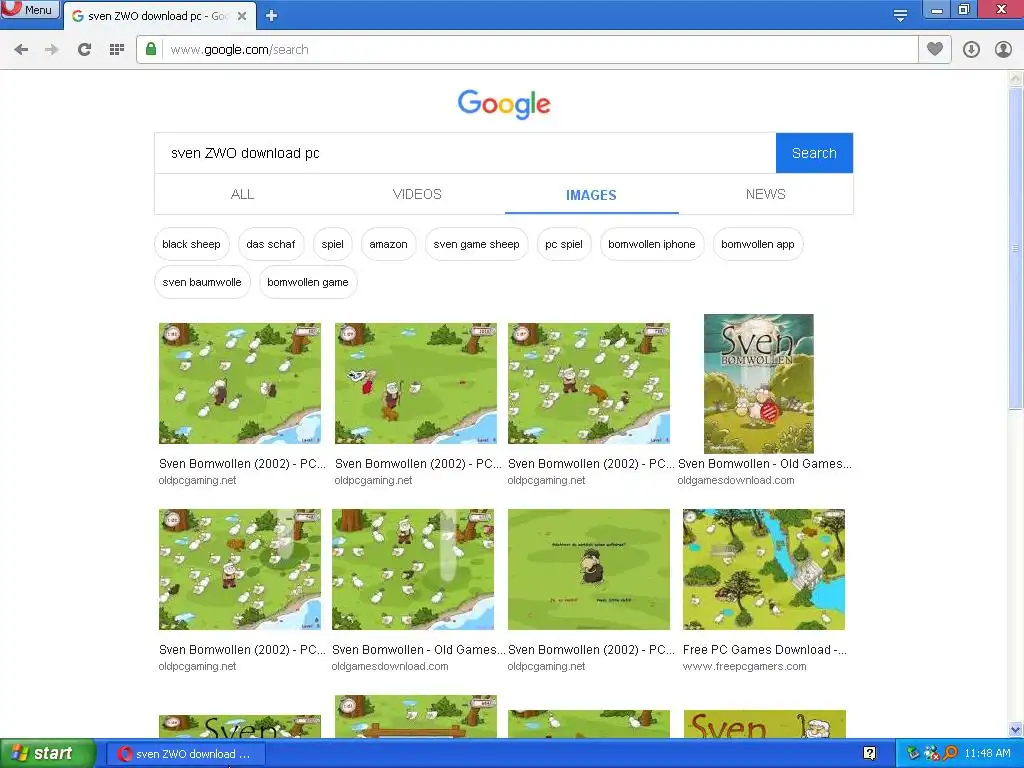Switch to the VIDEOS results tab

pyautogui.click(x=417, y=195)
